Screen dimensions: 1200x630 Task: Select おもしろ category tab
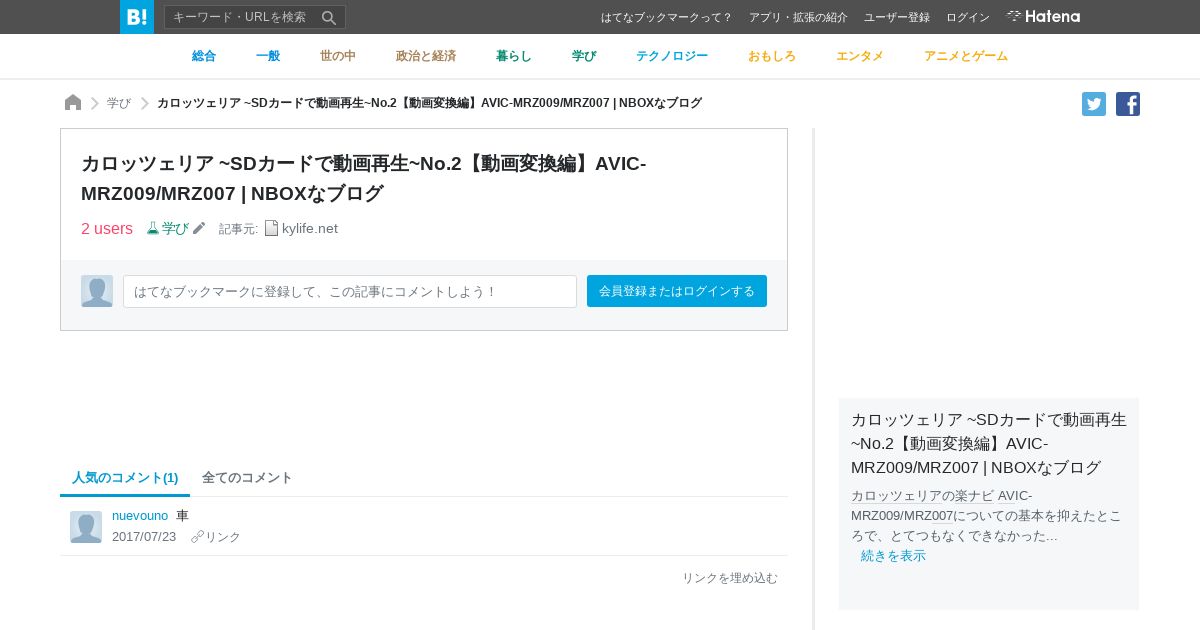point(772,56)
